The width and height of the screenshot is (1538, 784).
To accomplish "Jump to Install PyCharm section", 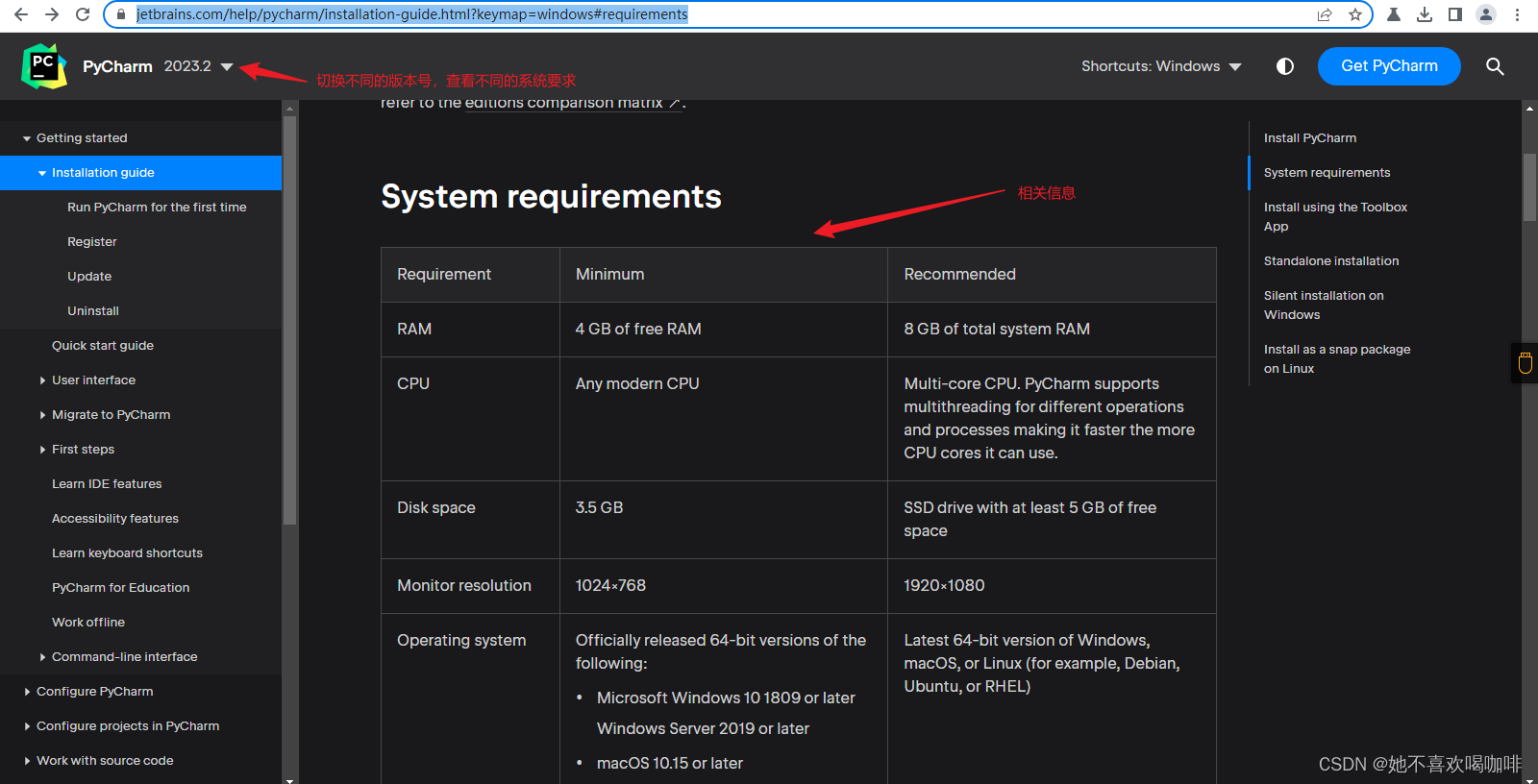I will [x=1310, y=138].
